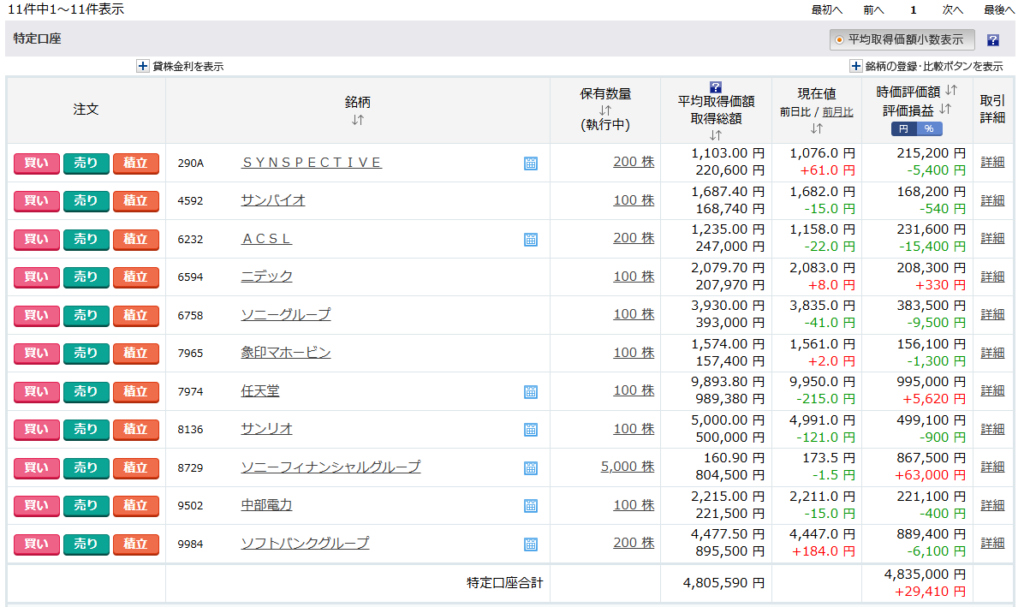The height and width of the screenshot is (607, 1024).
Task: Open the 詳細 link for 中部電力
Action: [x=992, y=505]
